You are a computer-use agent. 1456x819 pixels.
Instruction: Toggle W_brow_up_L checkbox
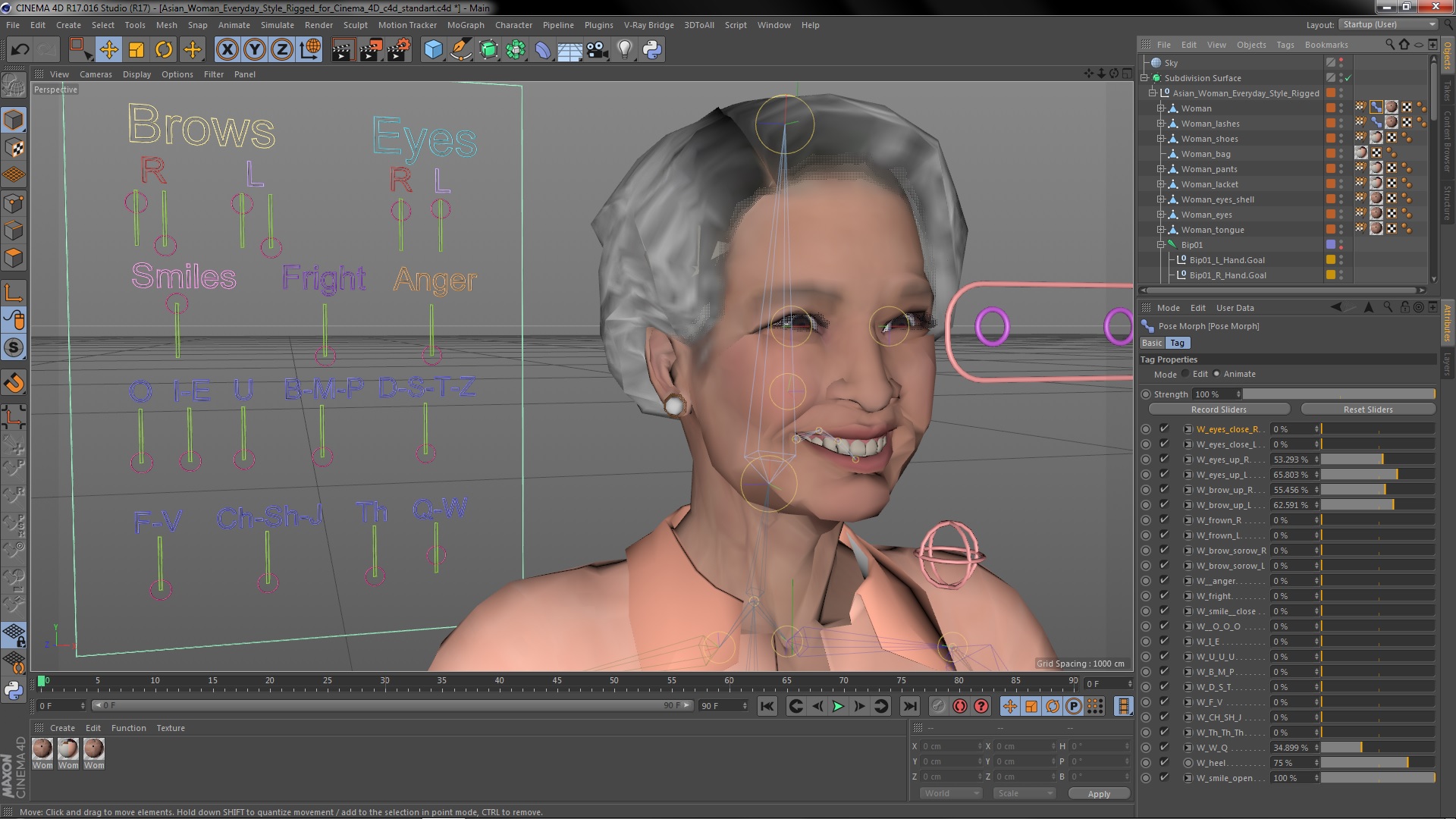tap(1164, 505)
